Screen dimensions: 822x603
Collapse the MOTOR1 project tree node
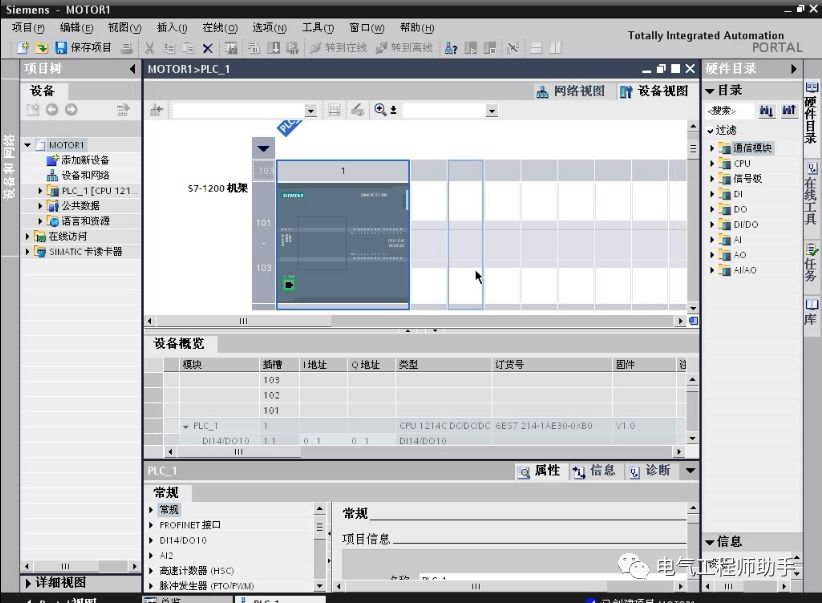(x=27, y=145)
